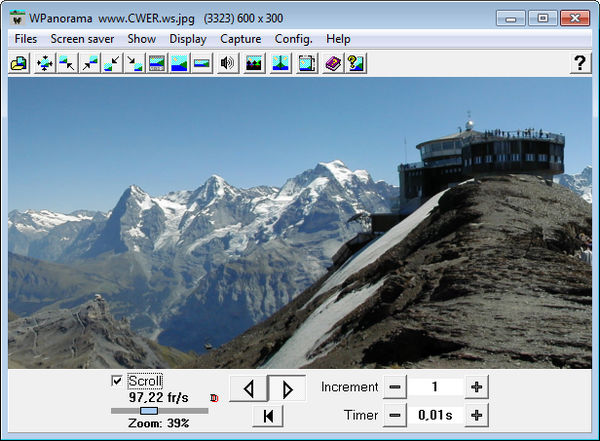Screen dimensions: 600x441
Task: Click the WPanorama title bar app icon
Action: coord(17,18)
